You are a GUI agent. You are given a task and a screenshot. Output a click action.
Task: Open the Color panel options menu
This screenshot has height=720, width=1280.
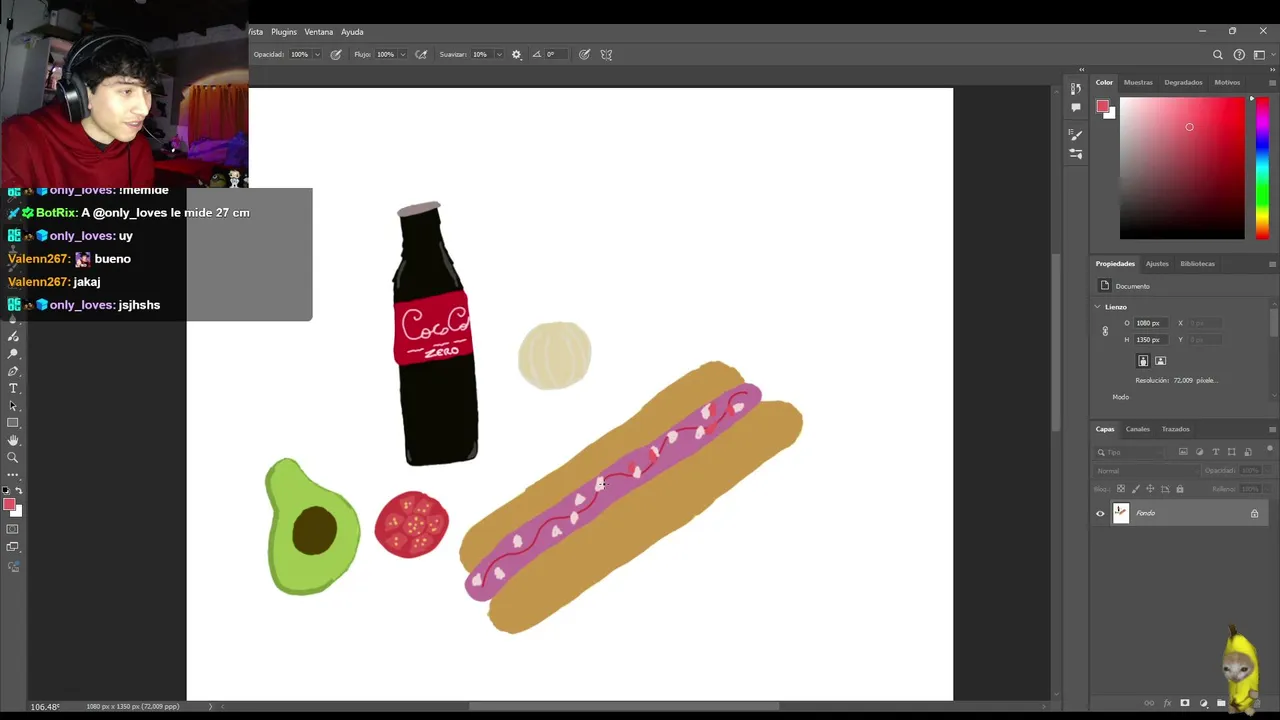1272,82
